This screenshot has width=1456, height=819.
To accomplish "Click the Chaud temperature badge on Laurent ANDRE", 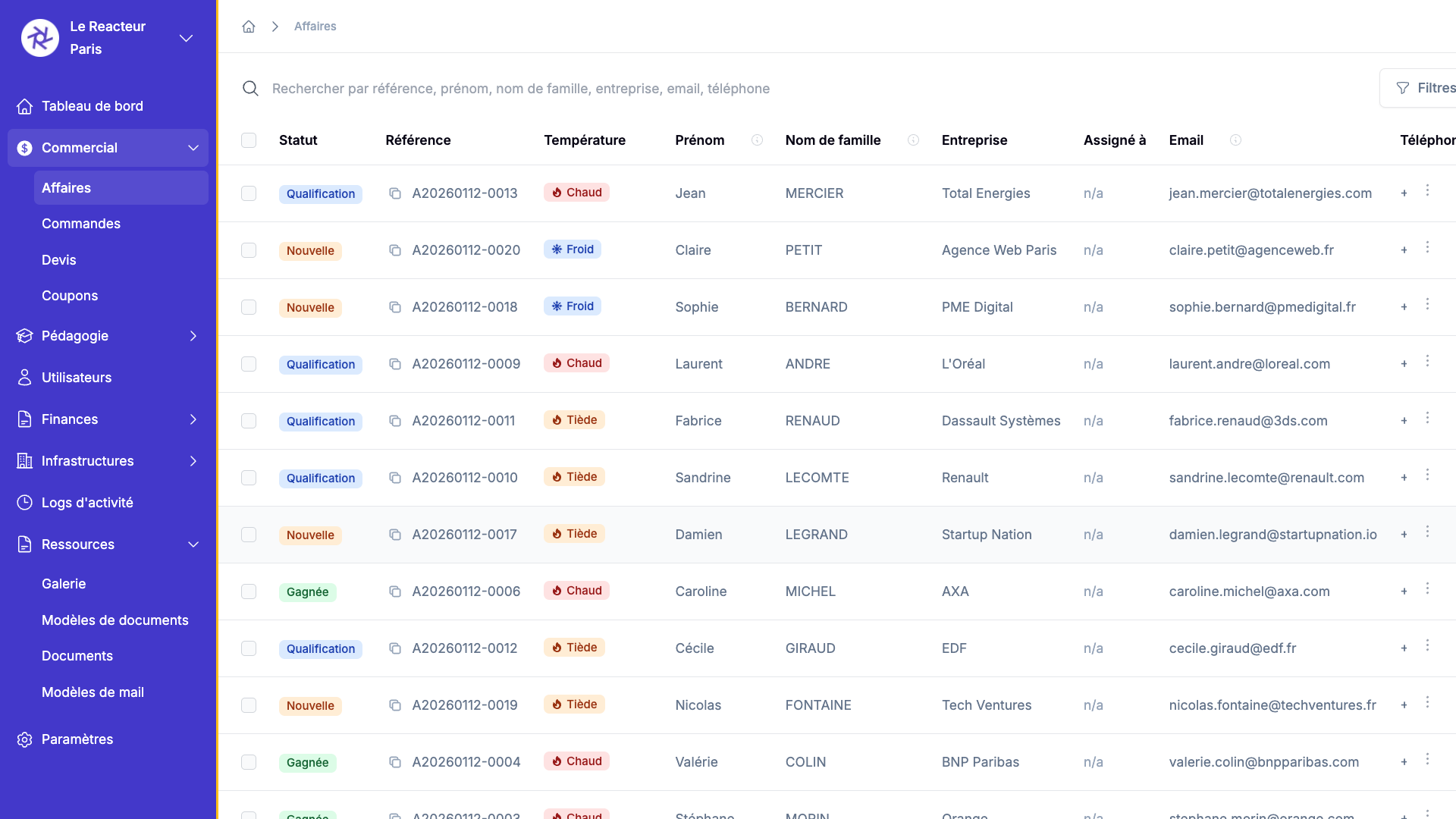I will point(576,362).
